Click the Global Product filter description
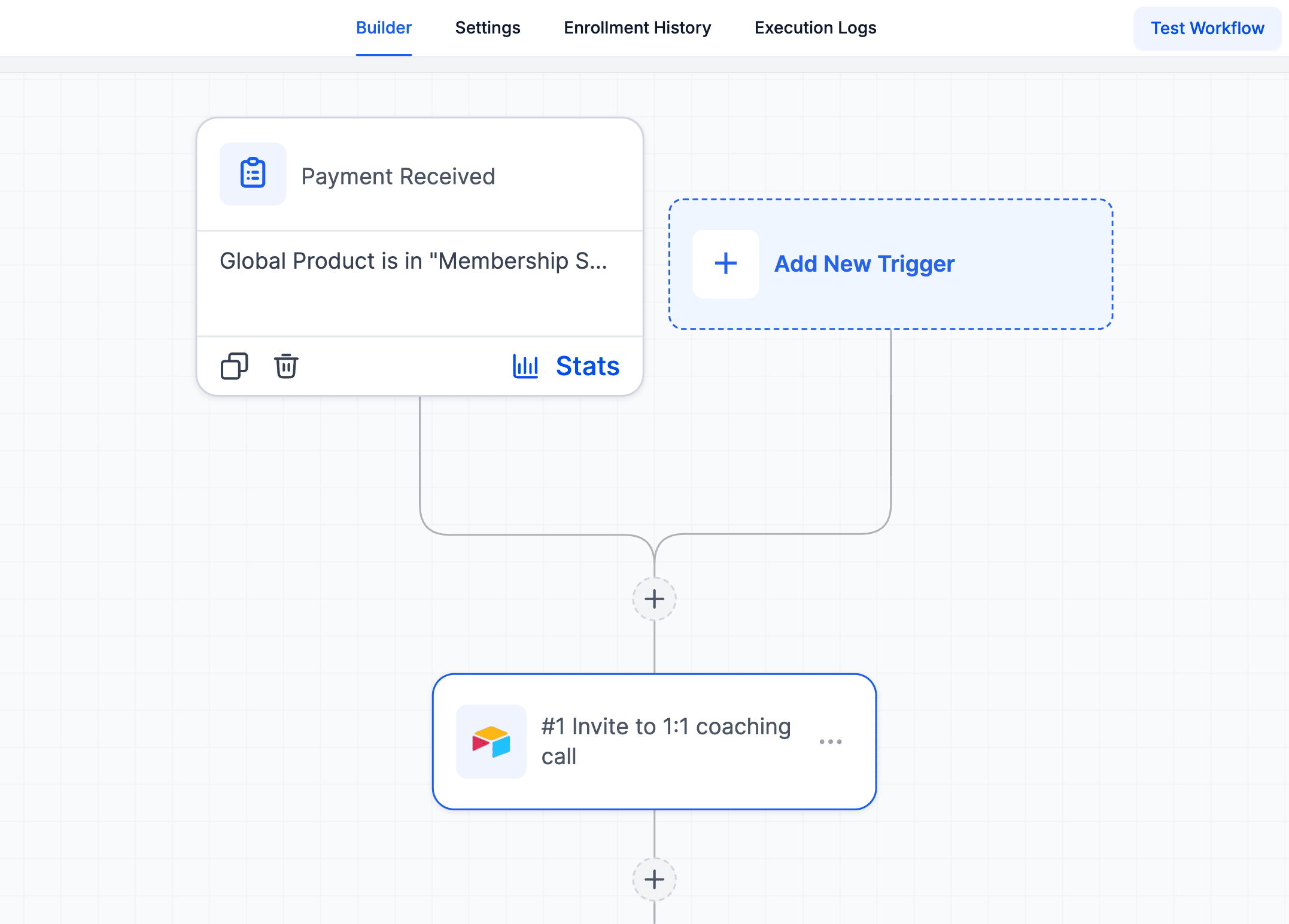The width and height of the screenshot is (1289, 924). pyautogui.click(x=413, y=262)
